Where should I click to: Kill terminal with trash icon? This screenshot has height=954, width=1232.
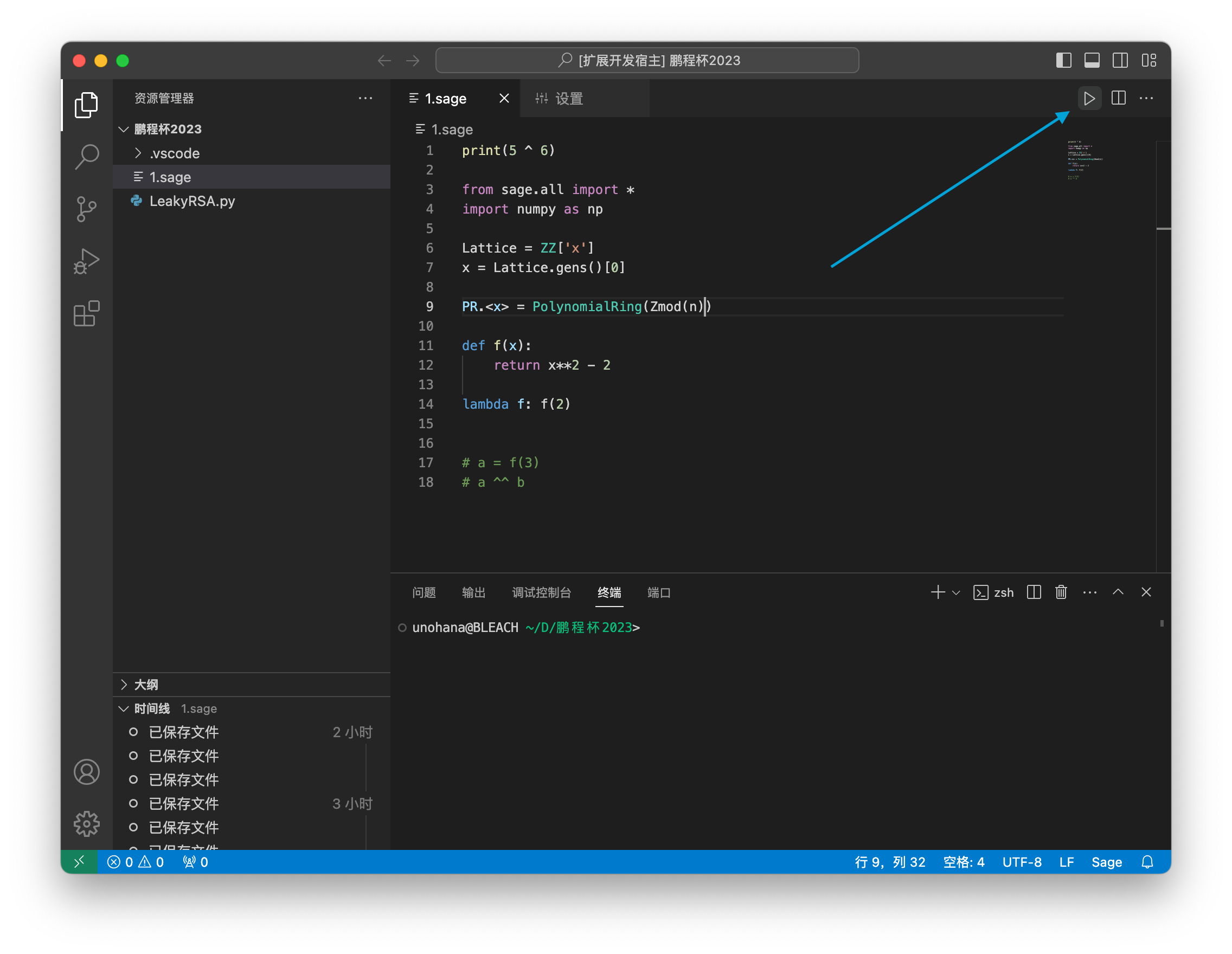point(1061,592)
